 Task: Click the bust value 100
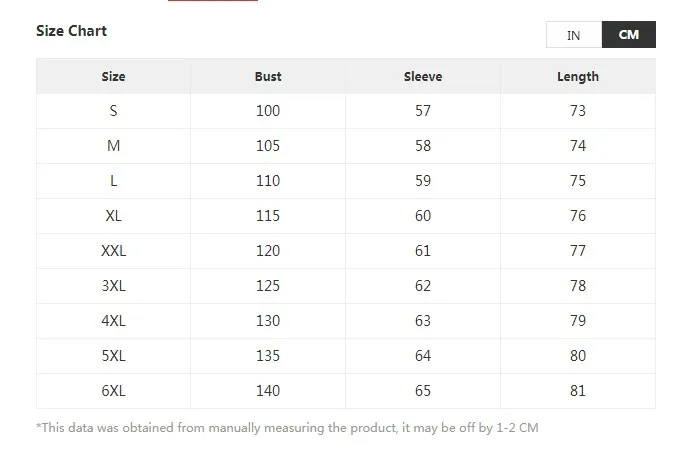point(268,111)
